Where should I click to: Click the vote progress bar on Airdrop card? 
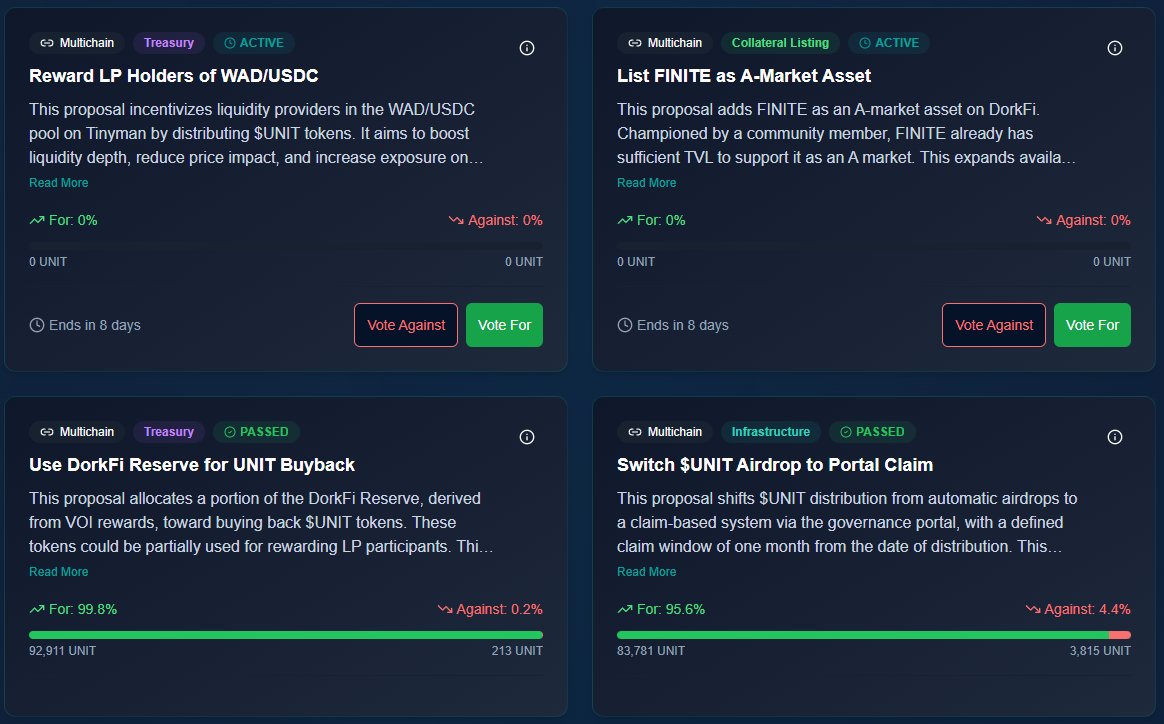click(873, 635)
